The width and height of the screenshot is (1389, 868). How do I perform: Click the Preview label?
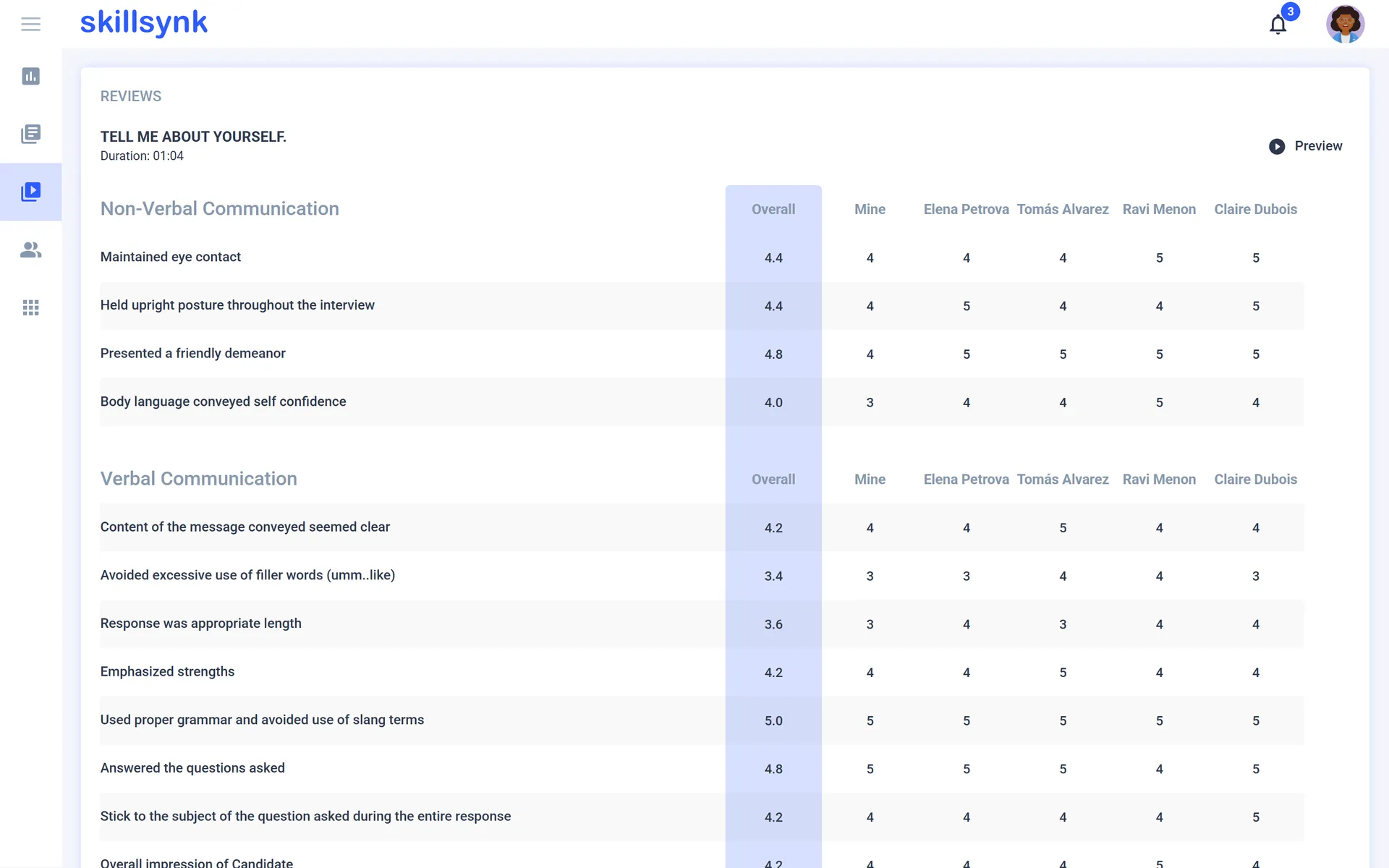pos(1318,146)
